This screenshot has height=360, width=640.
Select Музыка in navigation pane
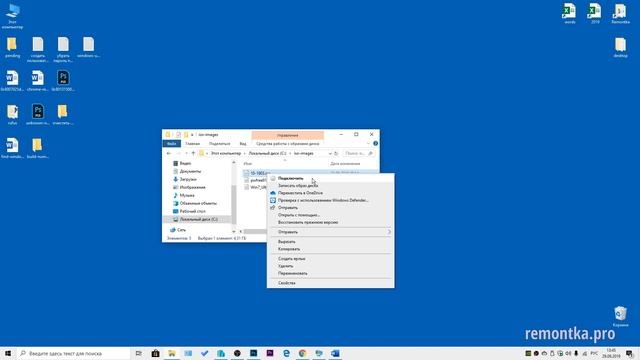pyautogui.click(x=187, y=196)
